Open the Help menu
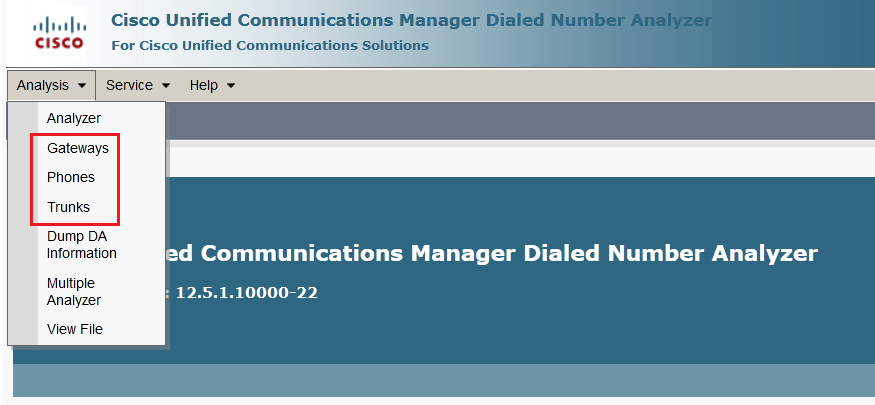875x405 pixels. click(x=212, y=85)
